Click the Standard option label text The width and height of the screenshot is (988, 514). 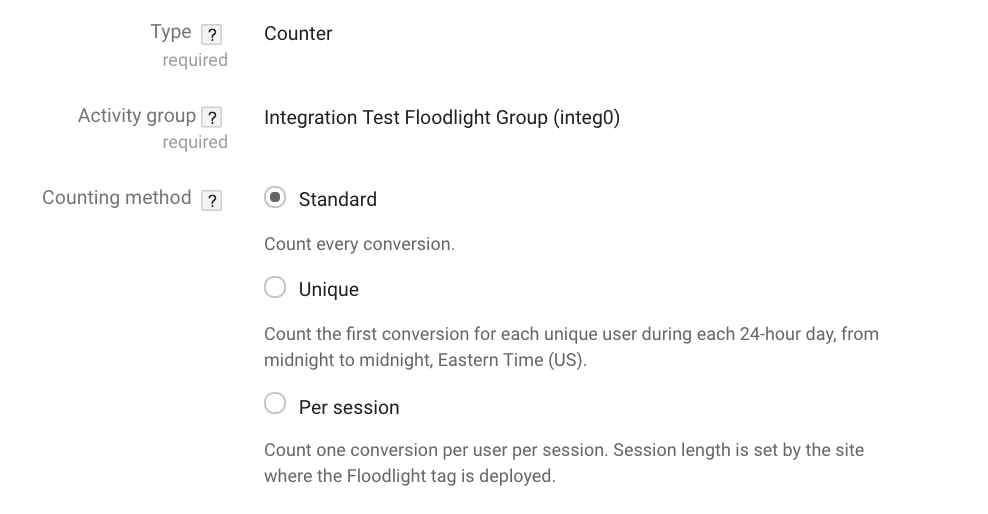pyautogui.click(x=338, y=200)
